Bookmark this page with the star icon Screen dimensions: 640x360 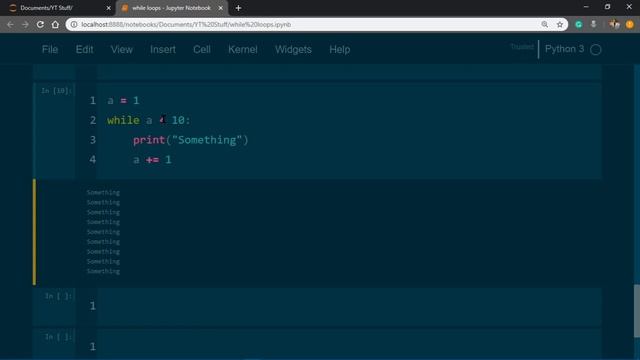[560, 24]
